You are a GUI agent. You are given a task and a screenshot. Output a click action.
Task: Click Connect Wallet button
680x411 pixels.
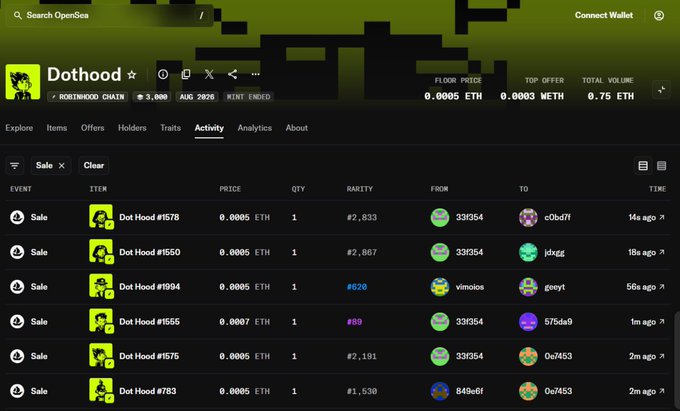(604, 15)
